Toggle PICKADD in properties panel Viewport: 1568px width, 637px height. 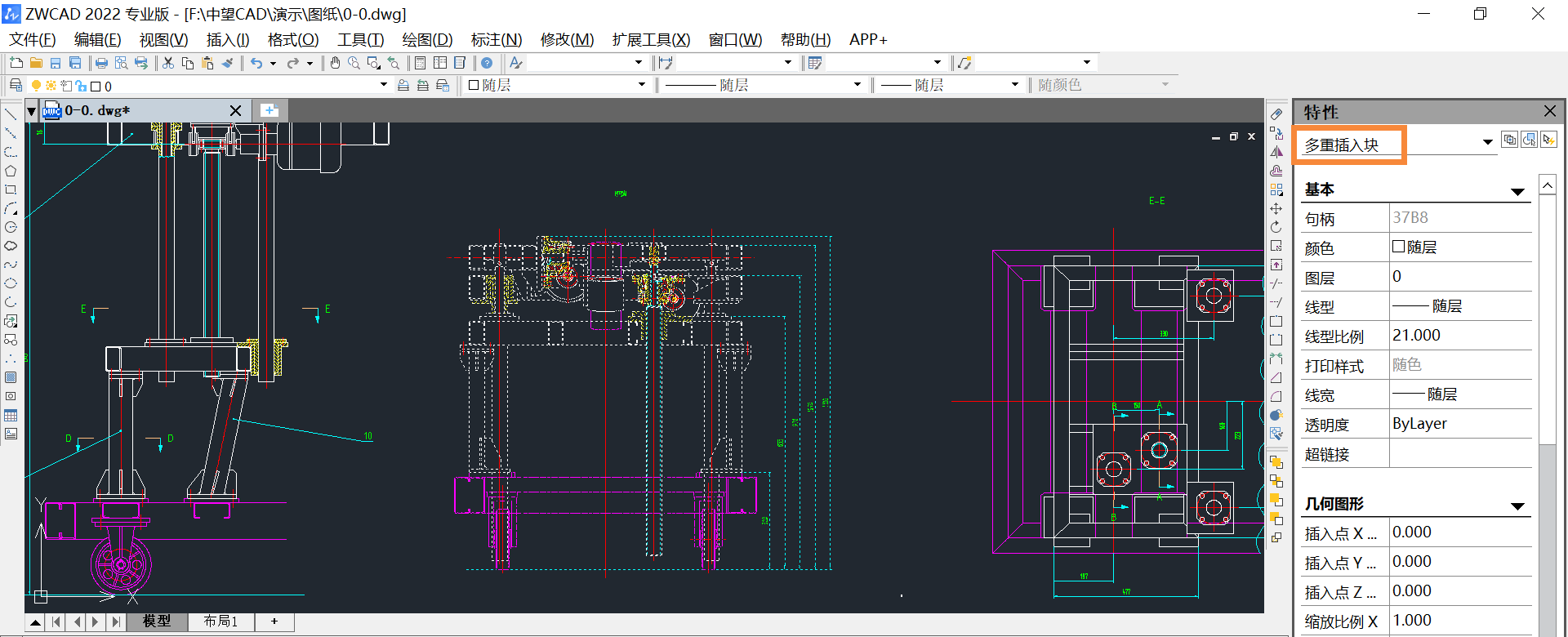(x=1510, y=140)
